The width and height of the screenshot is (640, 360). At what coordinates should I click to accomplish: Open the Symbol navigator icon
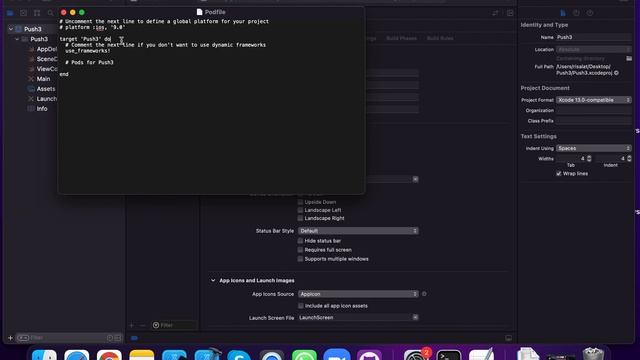click(x=37, y=13)
